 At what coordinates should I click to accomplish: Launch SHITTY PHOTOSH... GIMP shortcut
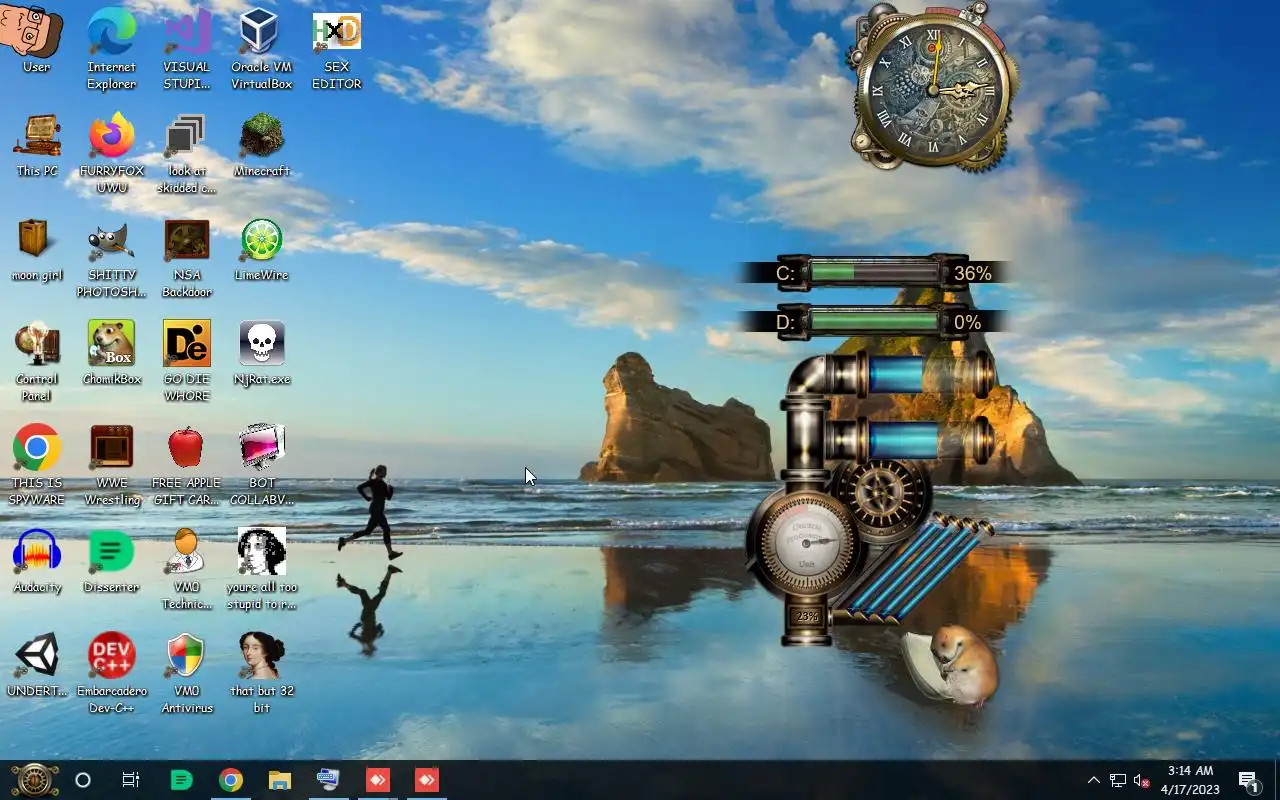111,258
